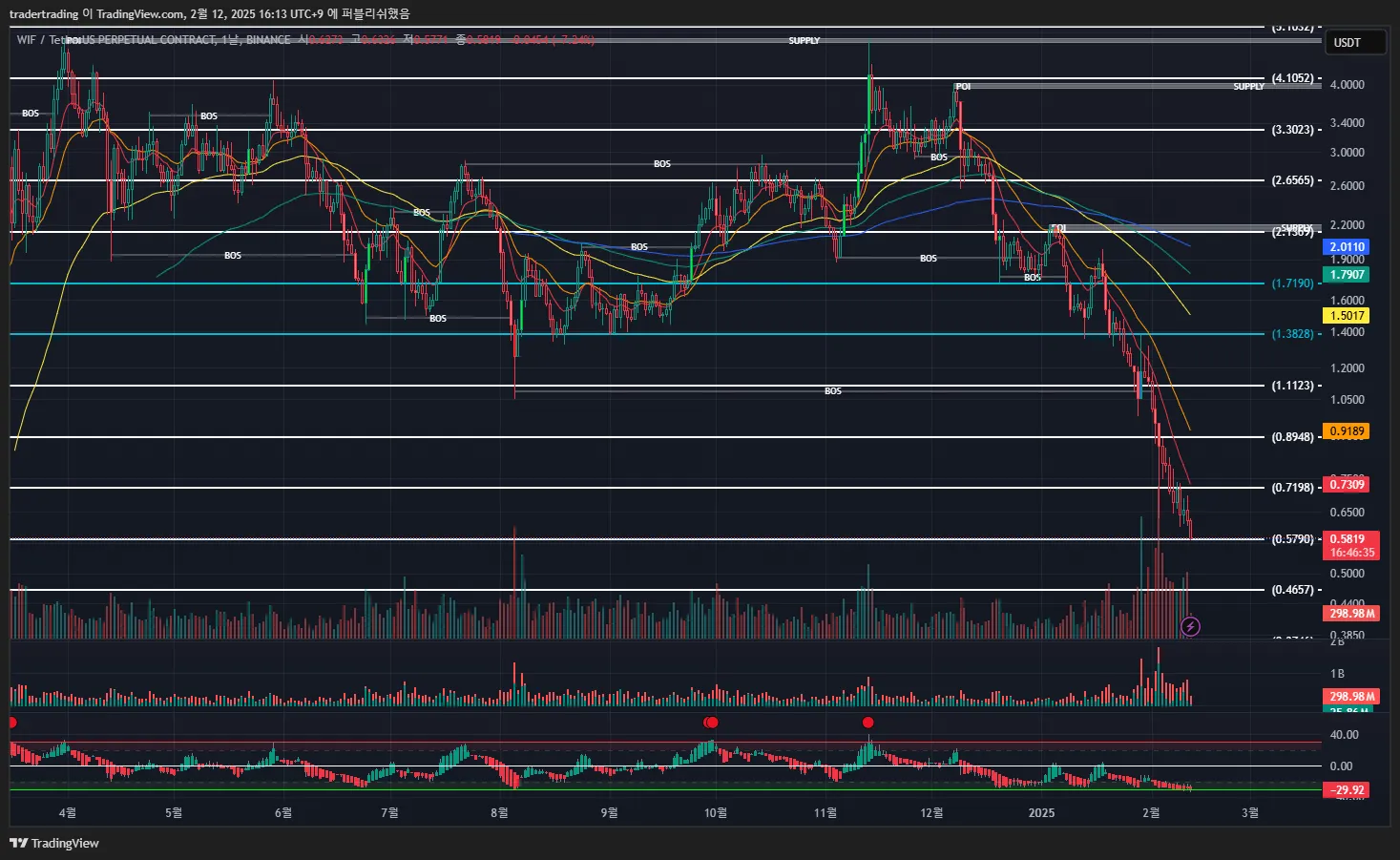Viewport: 1400px width, 860px height.
Task: Select the (2.6565) horizontal level label
Action: (x=1292, y=179)
